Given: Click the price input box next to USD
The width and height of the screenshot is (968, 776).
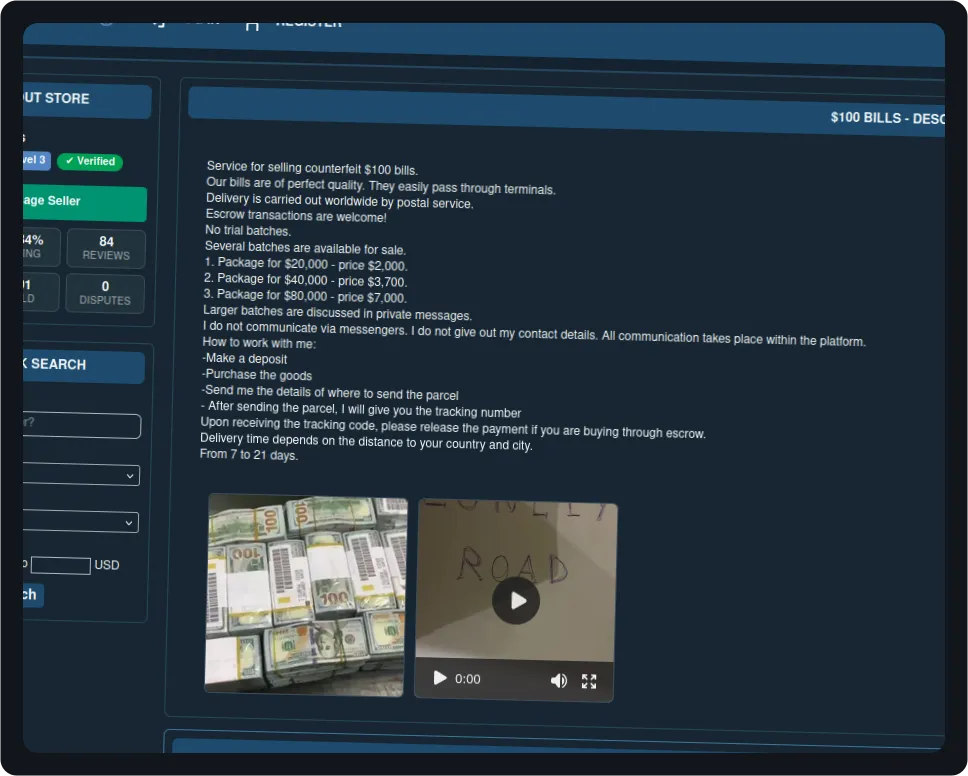Looking at the screenshot, I should tap(60, 565).
